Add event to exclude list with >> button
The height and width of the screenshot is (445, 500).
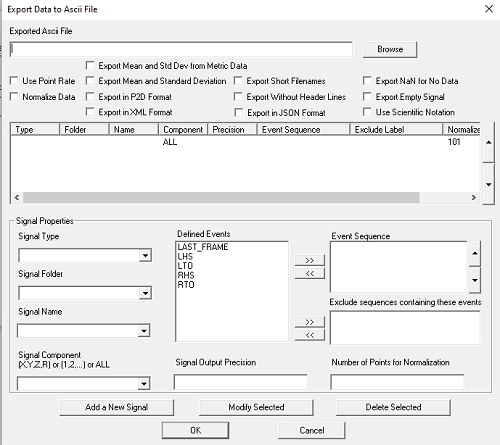(x=309, y=322)
